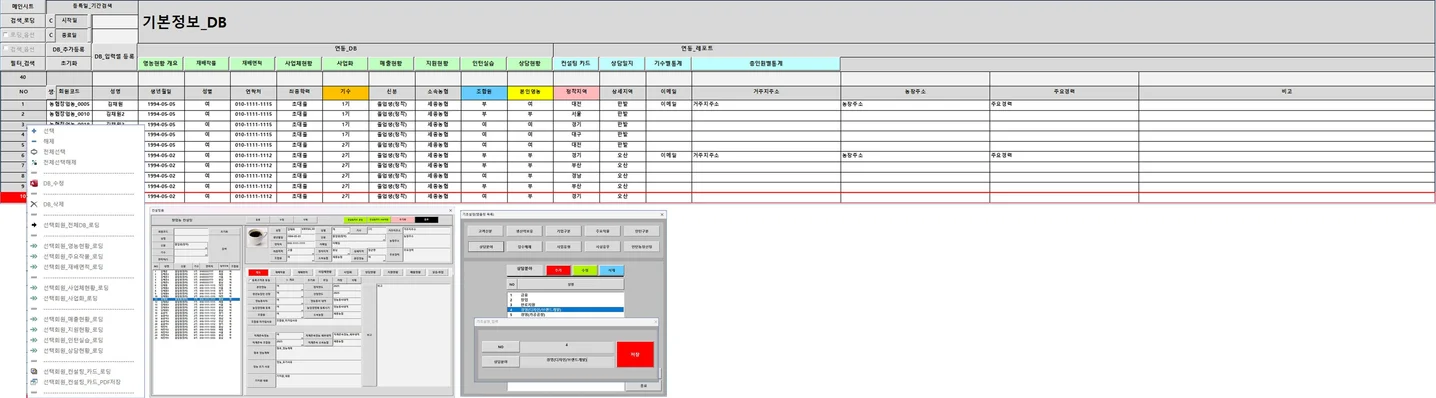The height and width of the screenshot is (398, 1436).
Task: Open the 컨설팅 카드 report button
Action: (x=576, y=63)
